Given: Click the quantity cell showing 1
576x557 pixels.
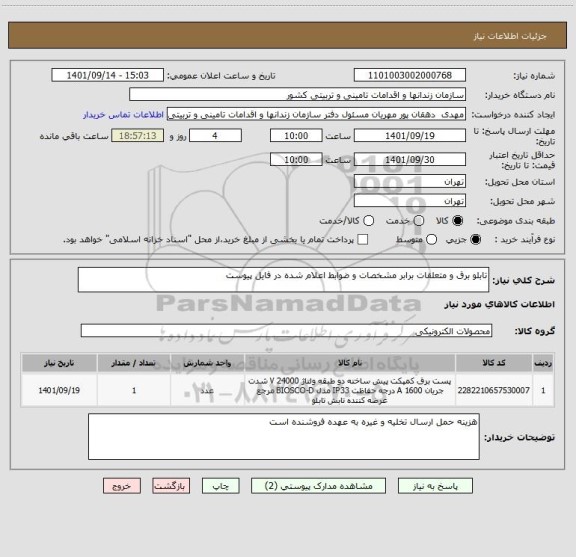Looking at the screenshot, I should (134, 390).
